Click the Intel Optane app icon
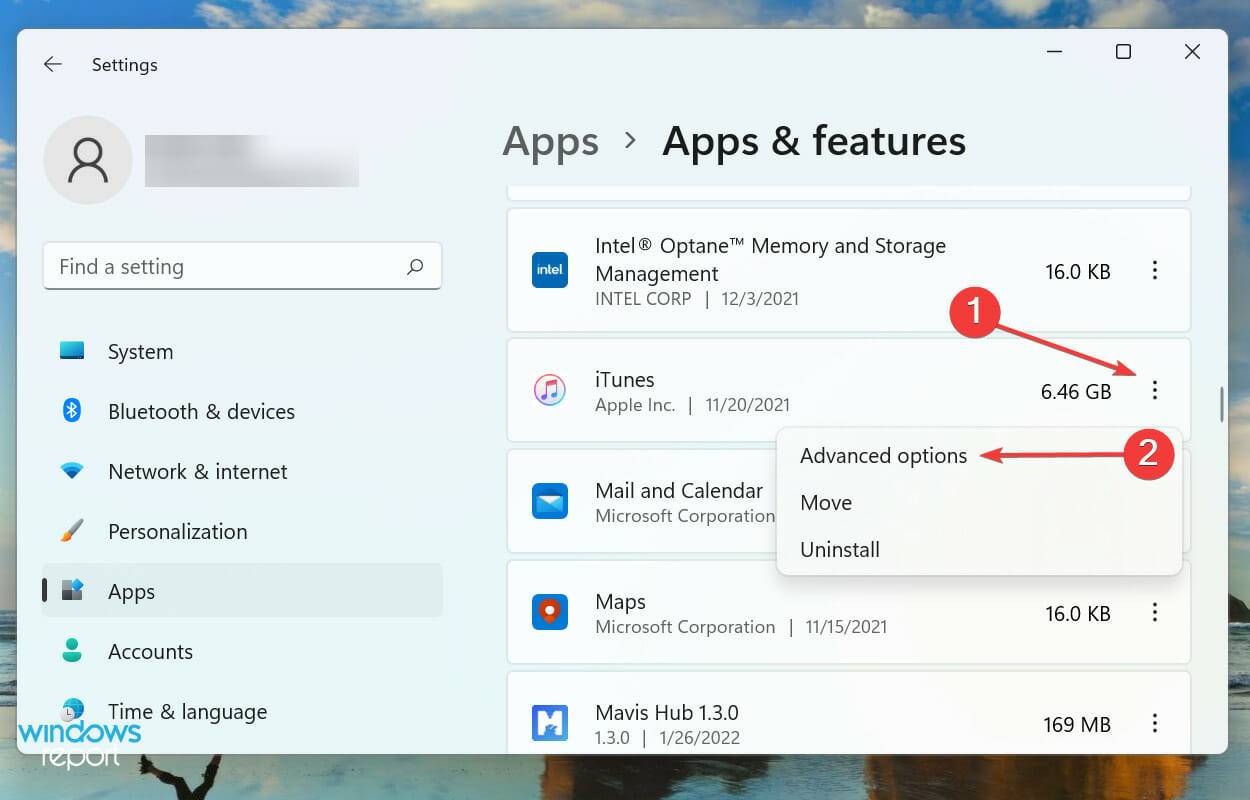This screenshot has height=800, width=1250. point(550,270)
